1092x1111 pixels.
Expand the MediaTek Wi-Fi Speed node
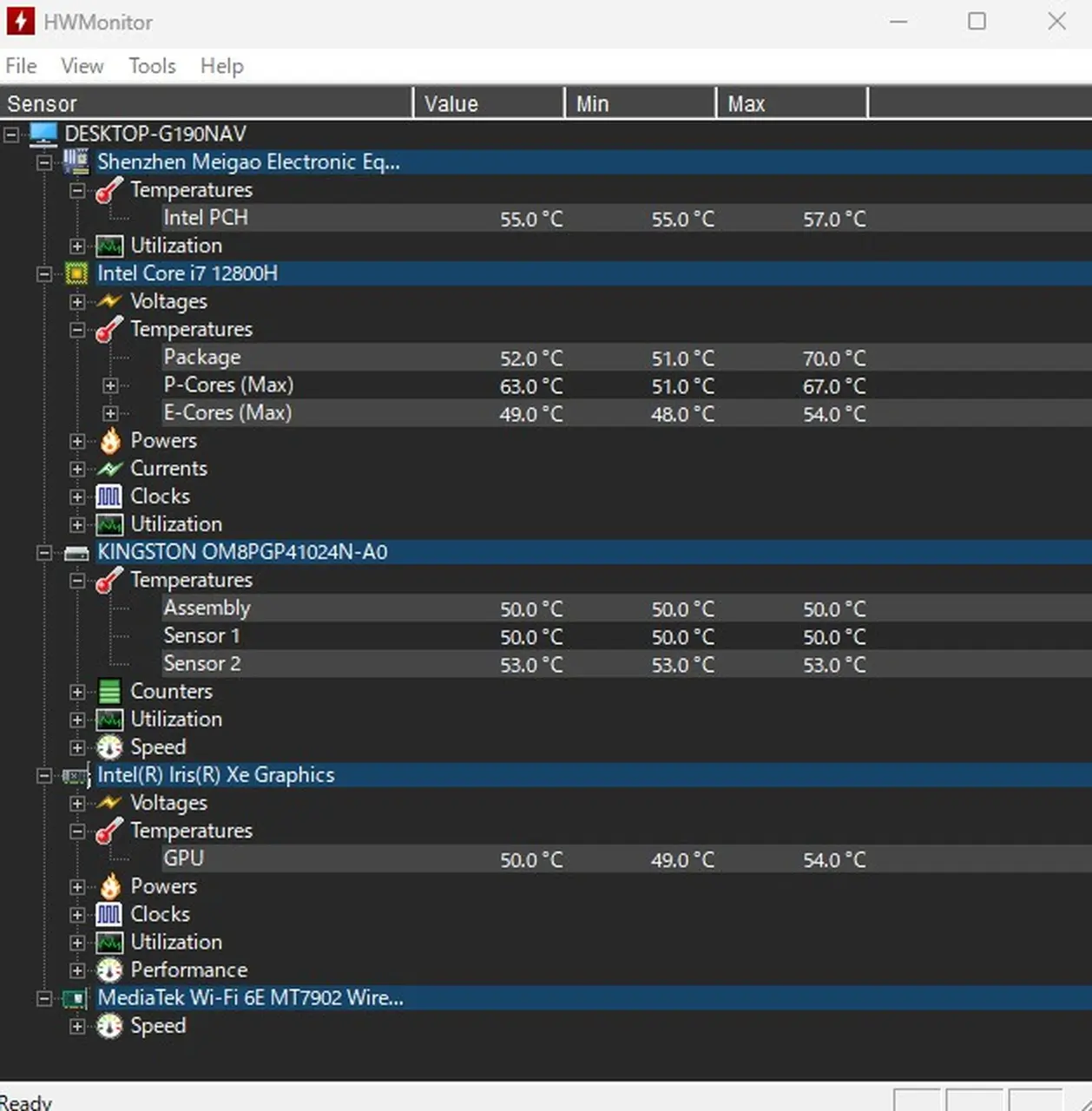[x=77, y=1027]
